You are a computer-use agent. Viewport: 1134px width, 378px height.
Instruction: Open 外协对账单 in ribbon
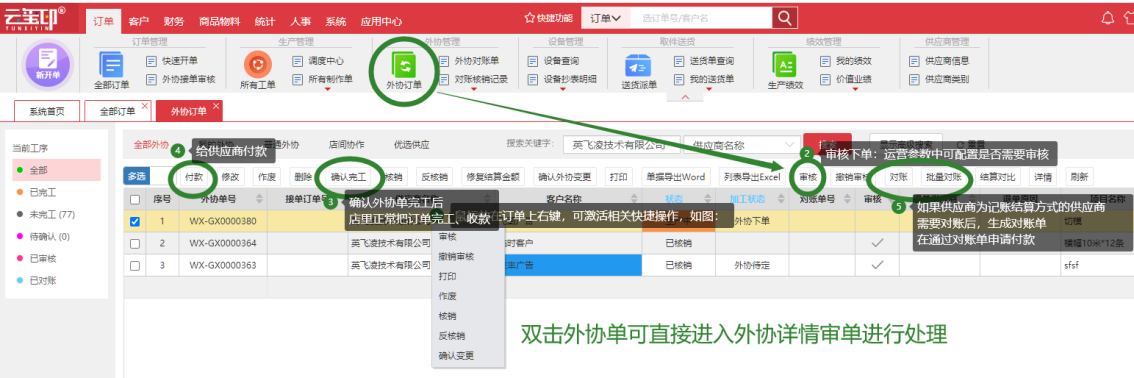coord(469,61)
